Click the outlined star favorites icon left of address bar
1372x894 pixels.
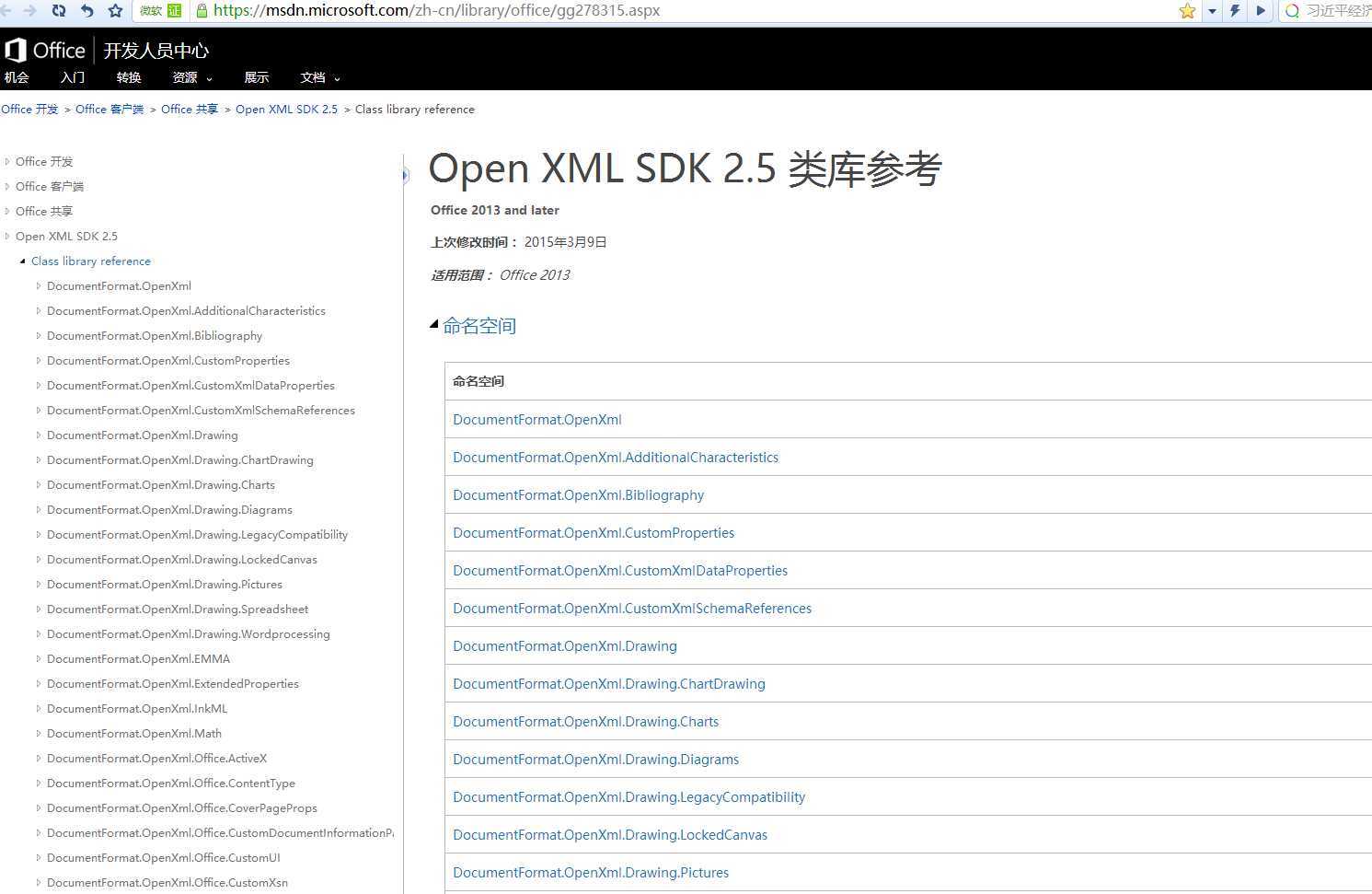[x=115, y=10]
